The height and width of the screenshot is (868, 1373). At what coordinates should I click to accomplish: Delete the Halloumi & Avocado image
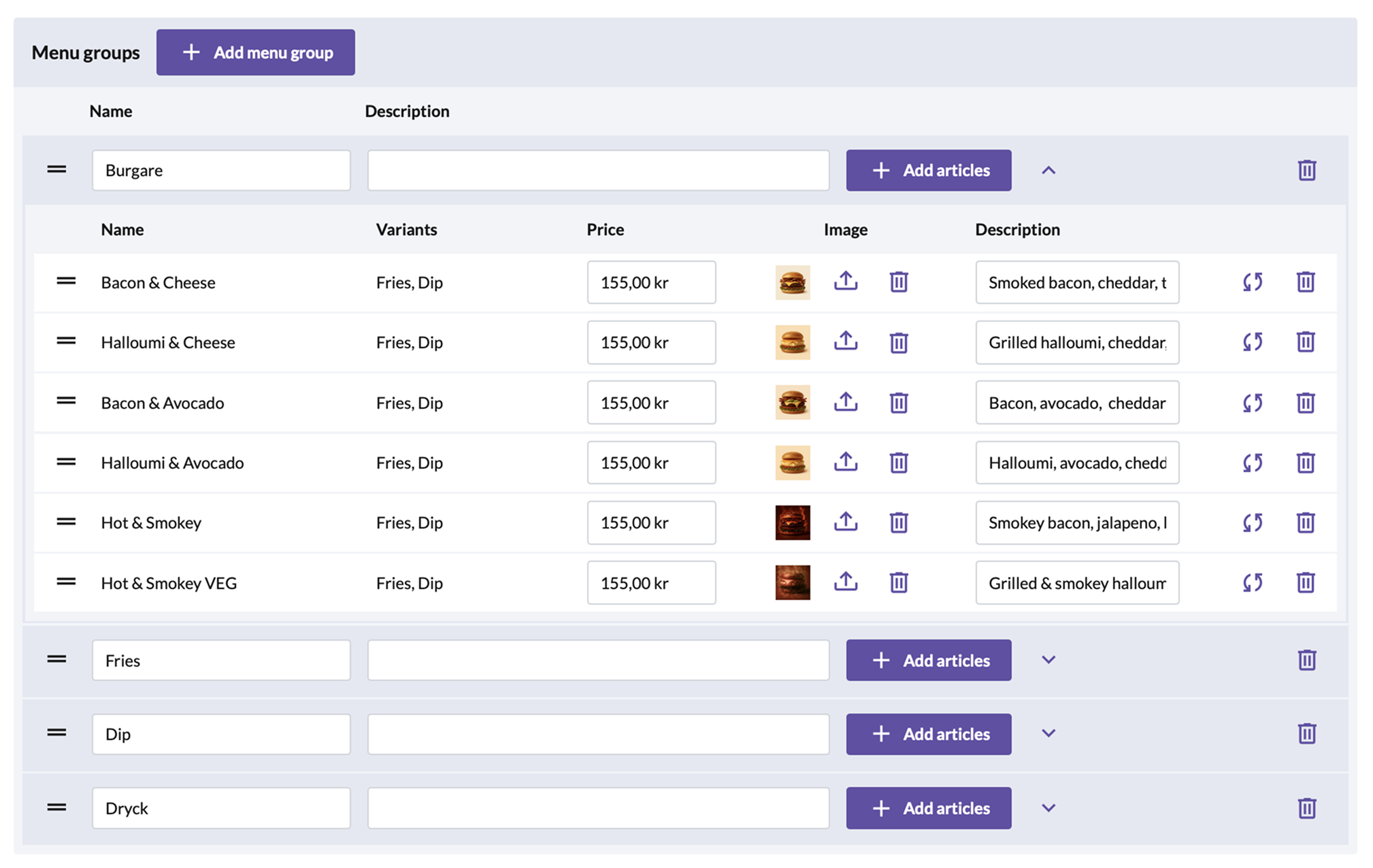tap(898, 463)
